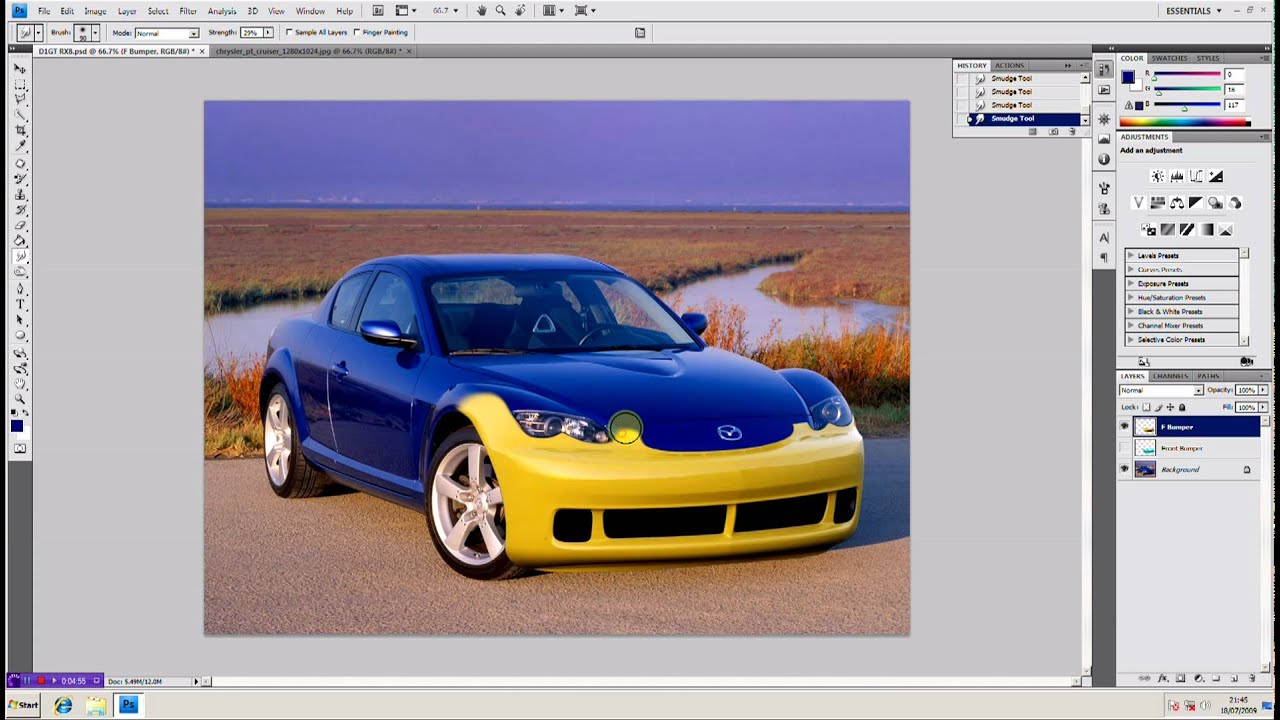This screenshot has width=1280, height=720.
Task: Switch to the Channels tab
Action: click(1170, 376)
